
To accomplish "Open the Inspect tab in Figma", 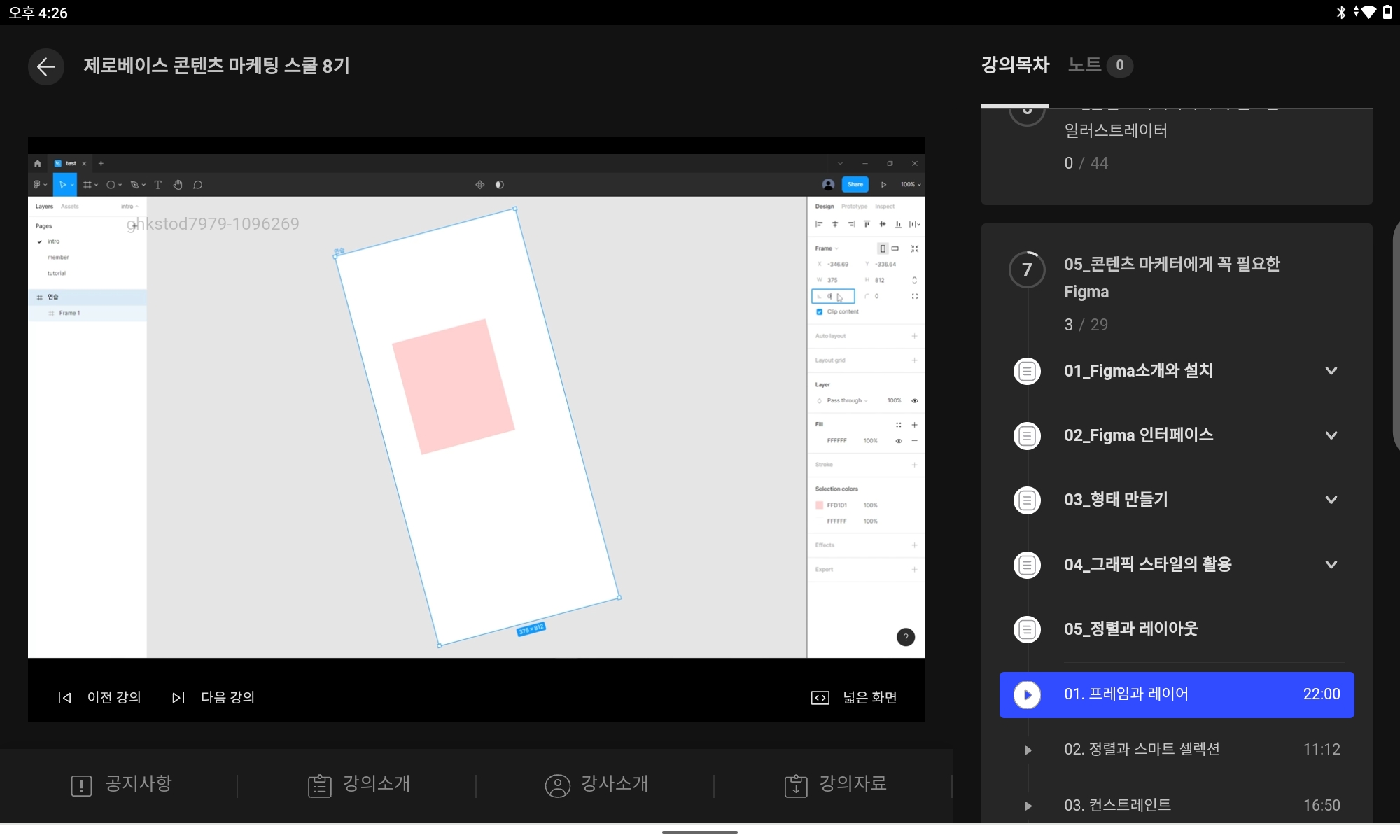I will tap(885, 206).
